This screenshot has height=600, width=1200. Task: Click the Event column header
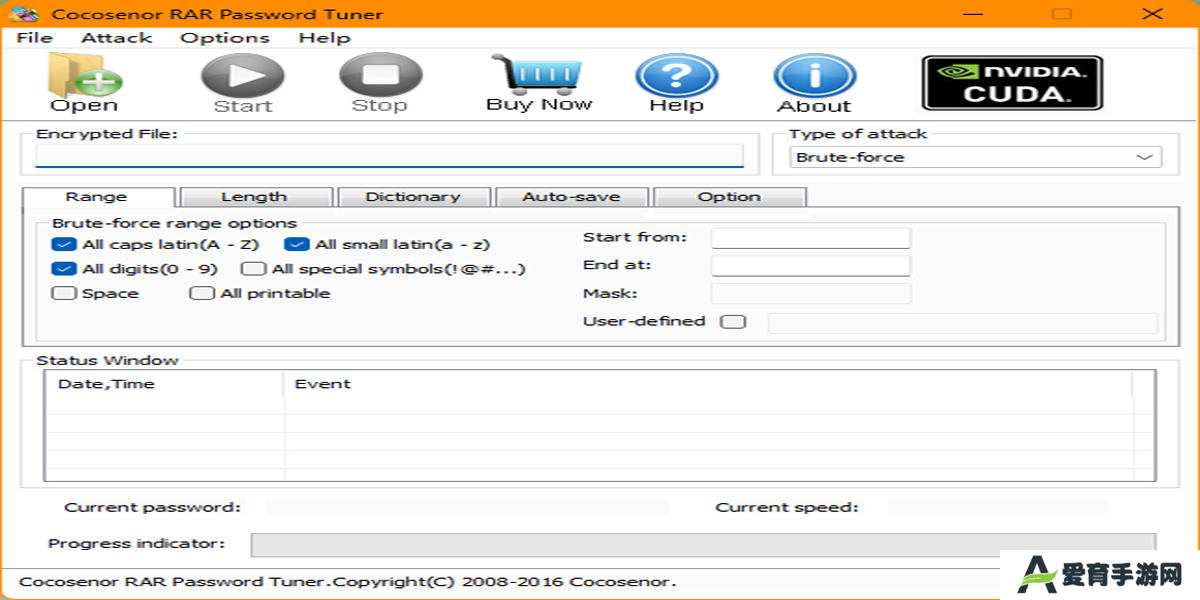(x=708, y=384)
